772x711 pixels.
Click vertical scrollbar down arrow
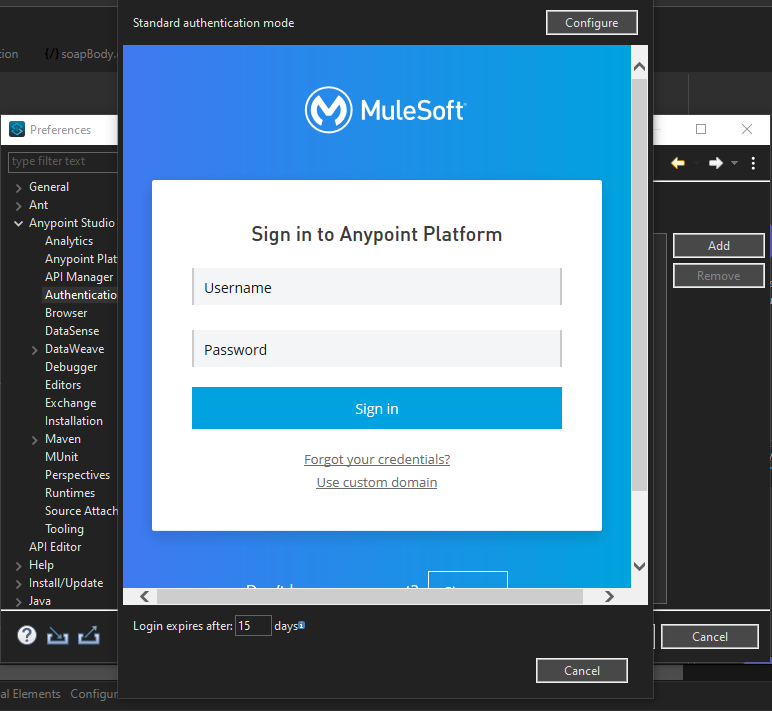click(x=639, y=566)
